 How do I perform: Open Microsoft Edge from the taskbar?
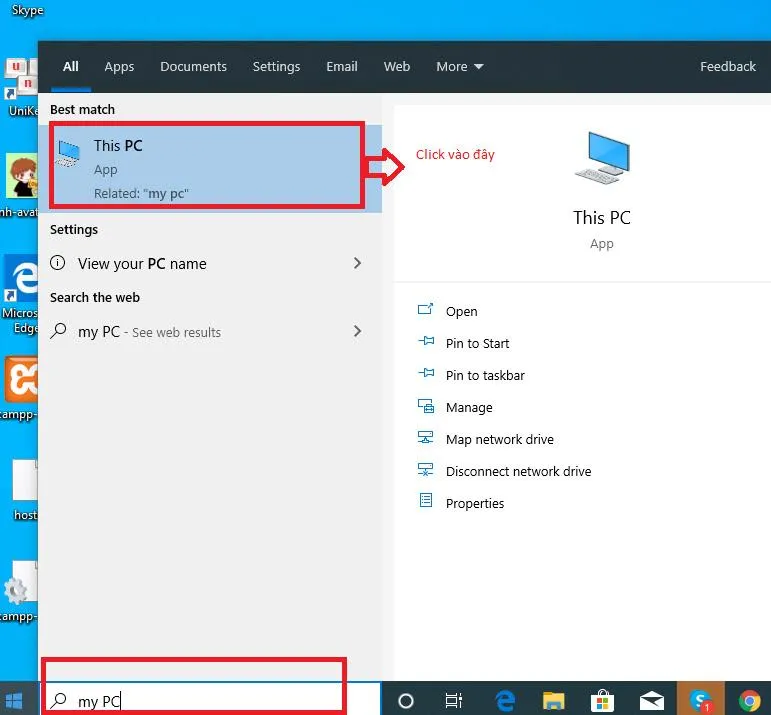click(505, 700)
